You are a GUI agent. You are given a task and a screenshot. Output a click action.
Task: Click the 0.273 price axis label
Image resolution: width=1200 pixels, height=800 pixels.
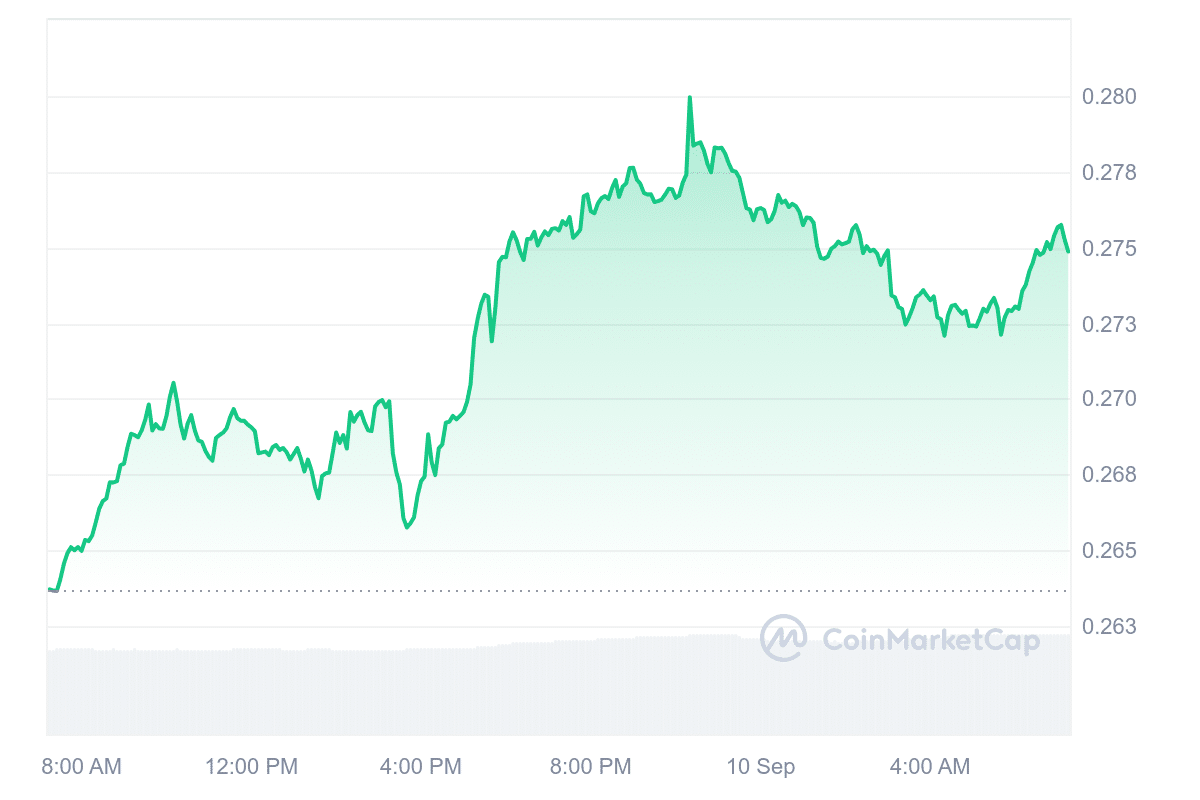pyautogui.click(x=1109, y=324)
